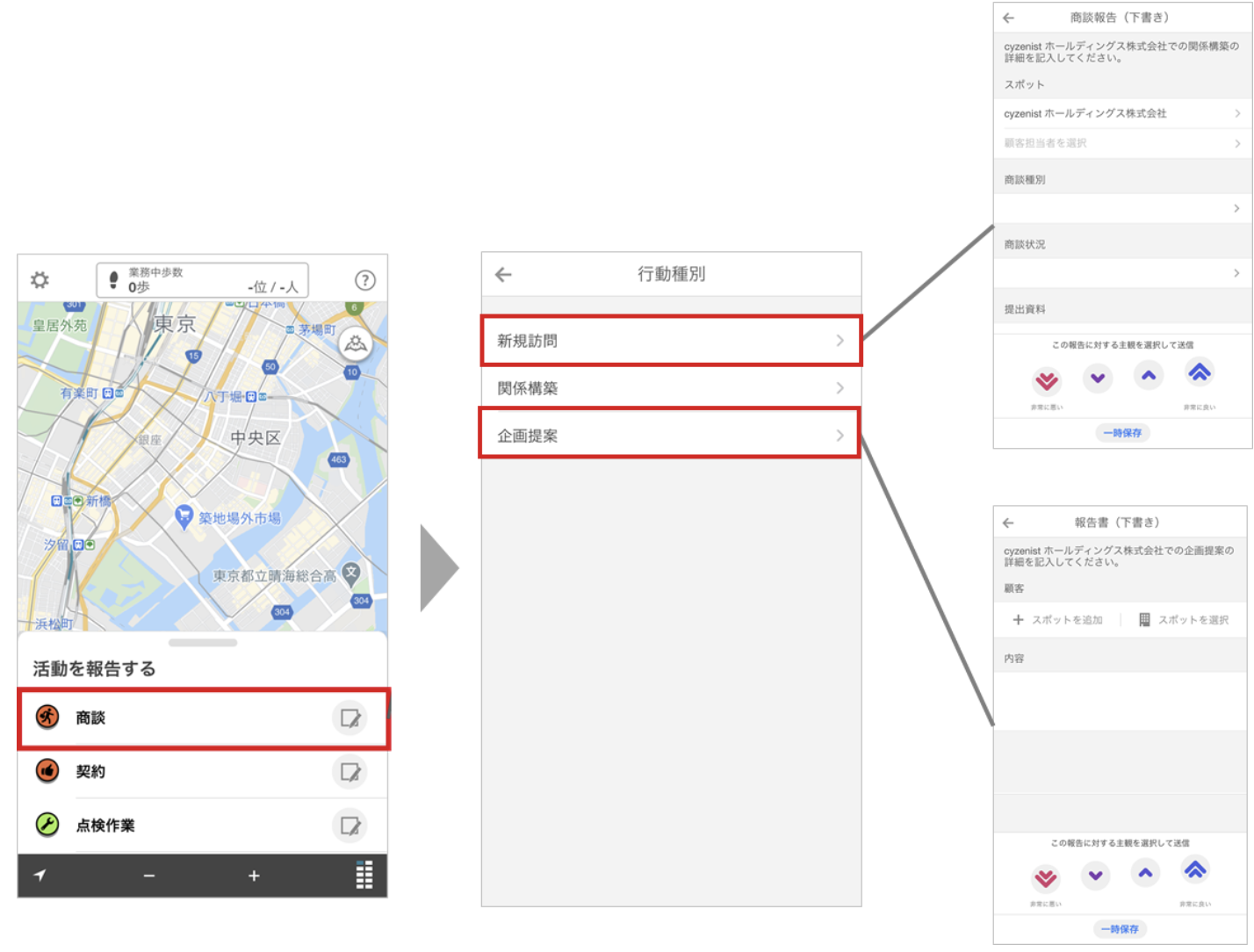
Task: Expand the 企画提案 row chevron
Action: pyautogui.click(x=840, y=436)
